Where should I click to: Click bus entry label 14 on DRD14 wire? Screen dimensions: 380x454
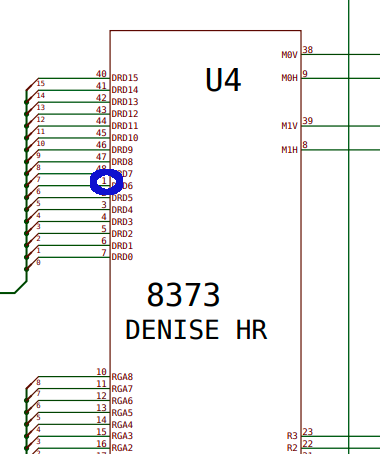click(x=41, y=96)
